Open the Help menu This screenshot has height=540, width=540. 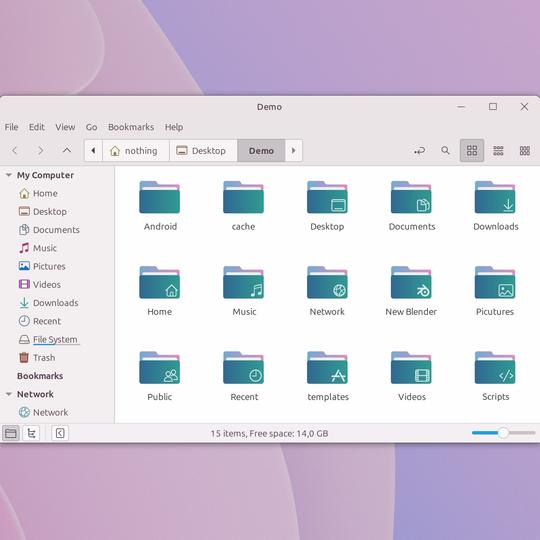coord(174,127)
